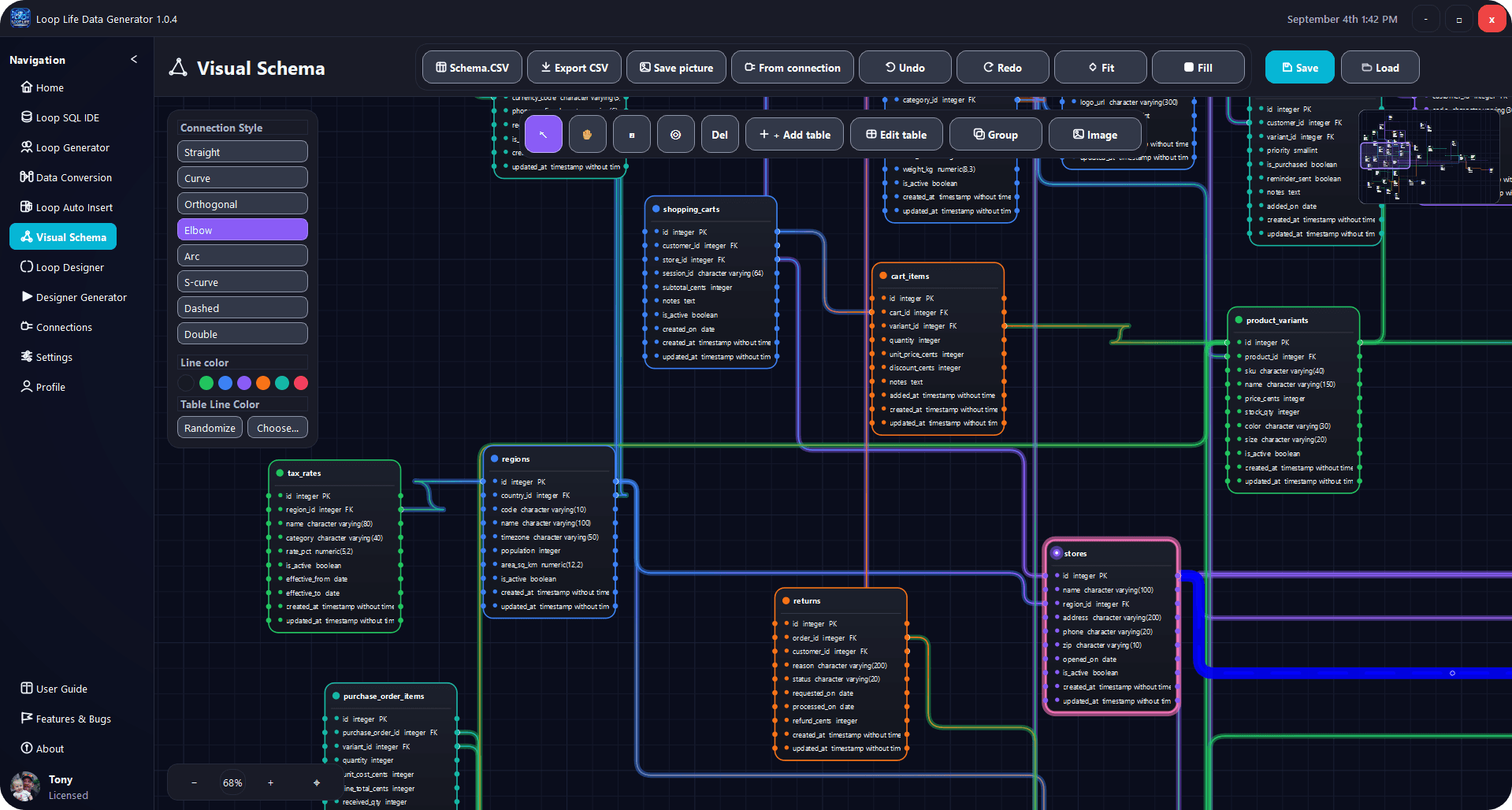
Task: Go to Home in navigation
Action: pos(43,87)
